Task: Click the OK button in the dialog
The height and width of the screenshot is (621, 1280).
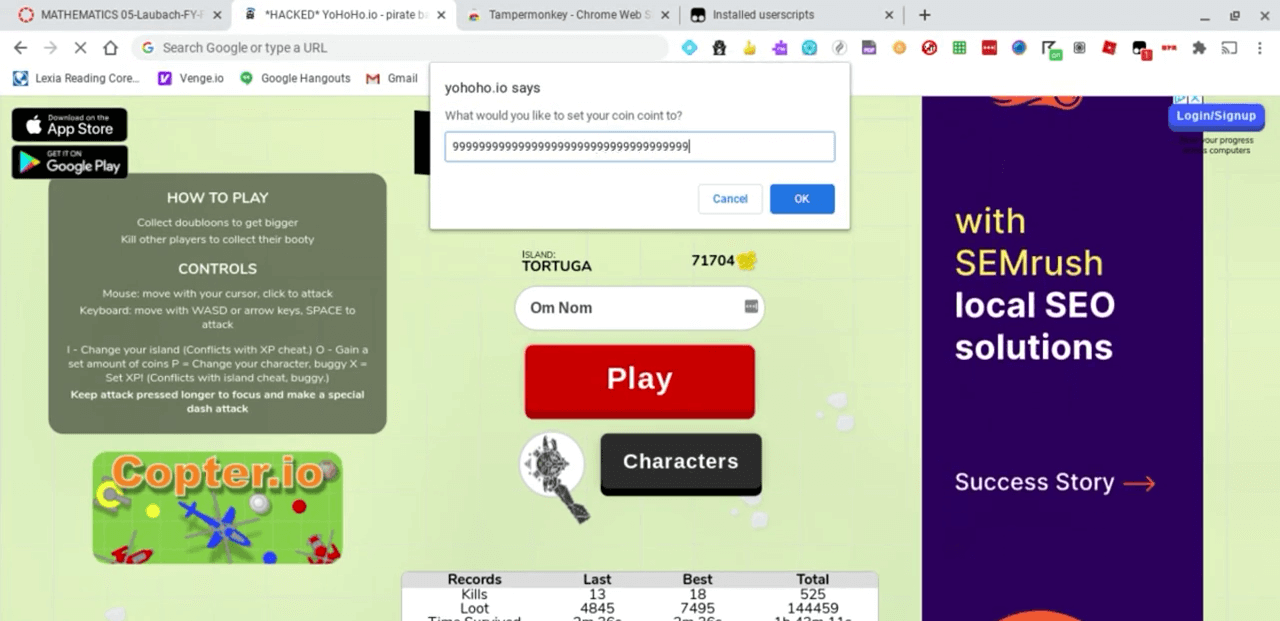Action: pos(802,199)
